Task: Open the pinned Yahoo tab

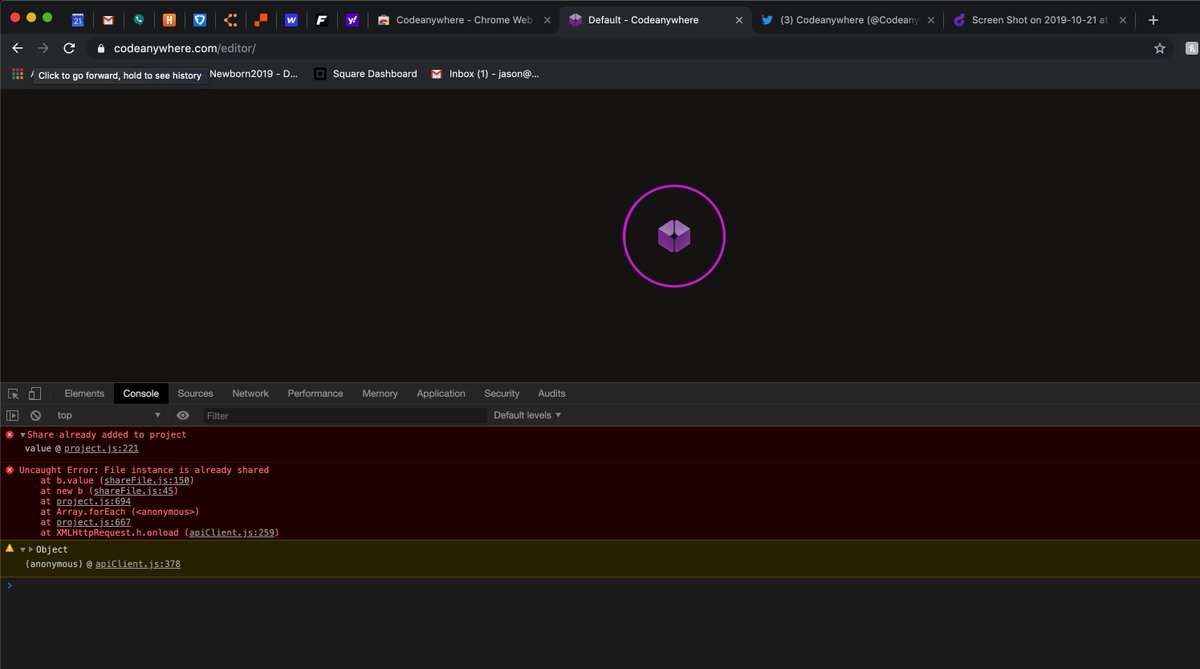Action: pos(352,19)
